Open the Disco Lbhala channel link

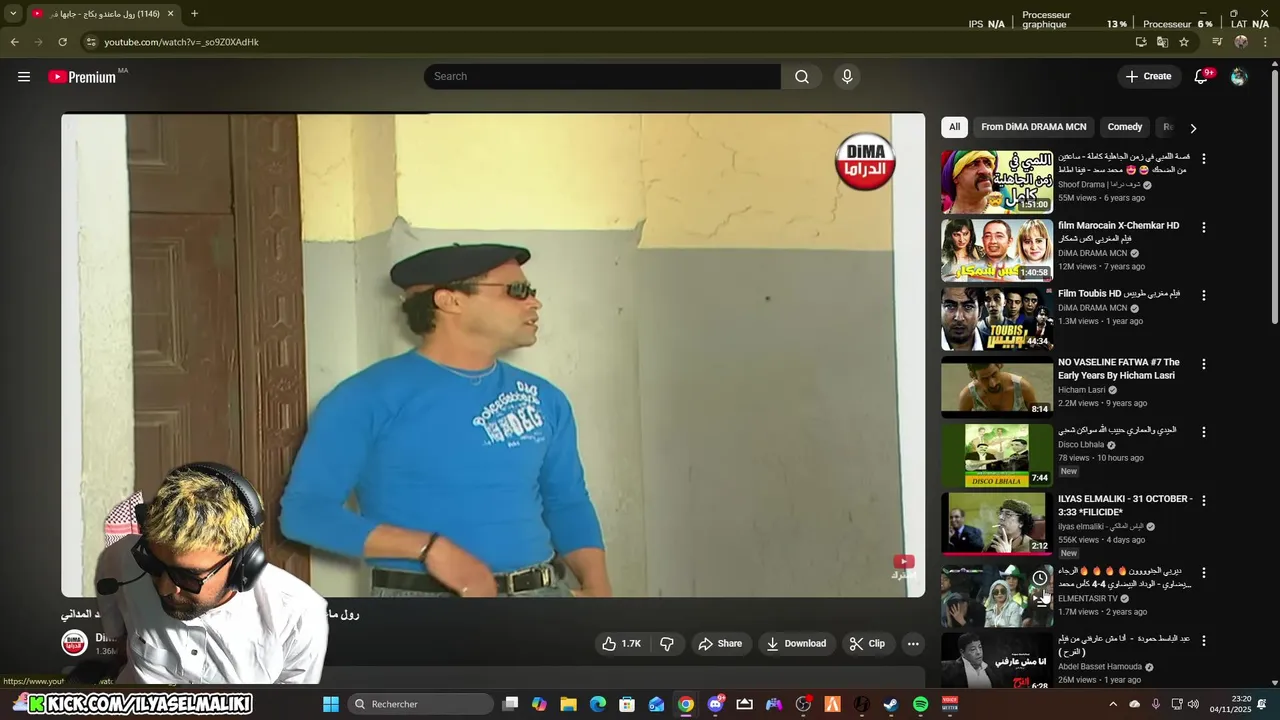tap(1081, 445)
